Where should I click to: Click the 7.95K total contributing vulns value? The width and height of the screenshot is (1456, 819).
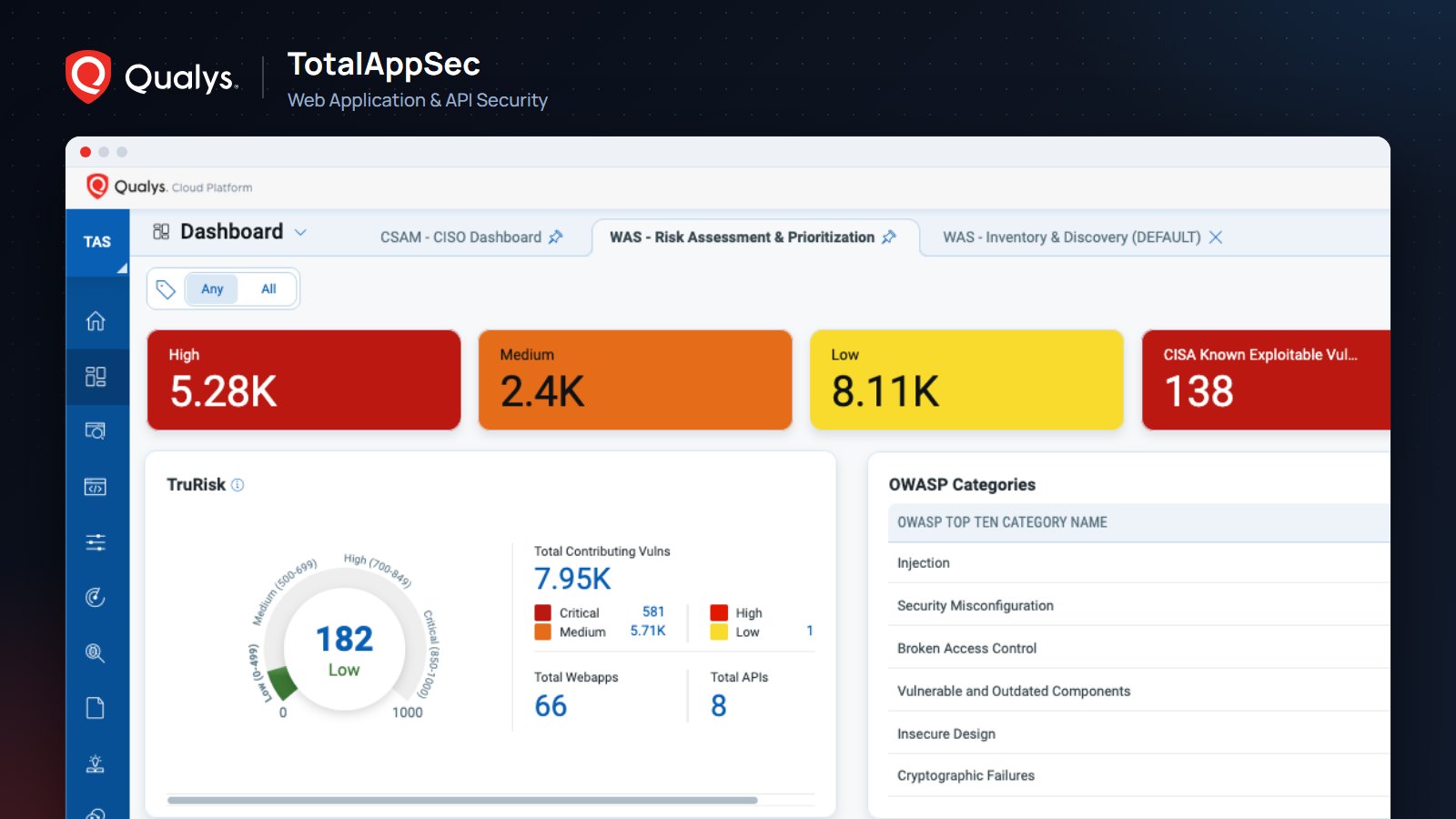point(572,579)
